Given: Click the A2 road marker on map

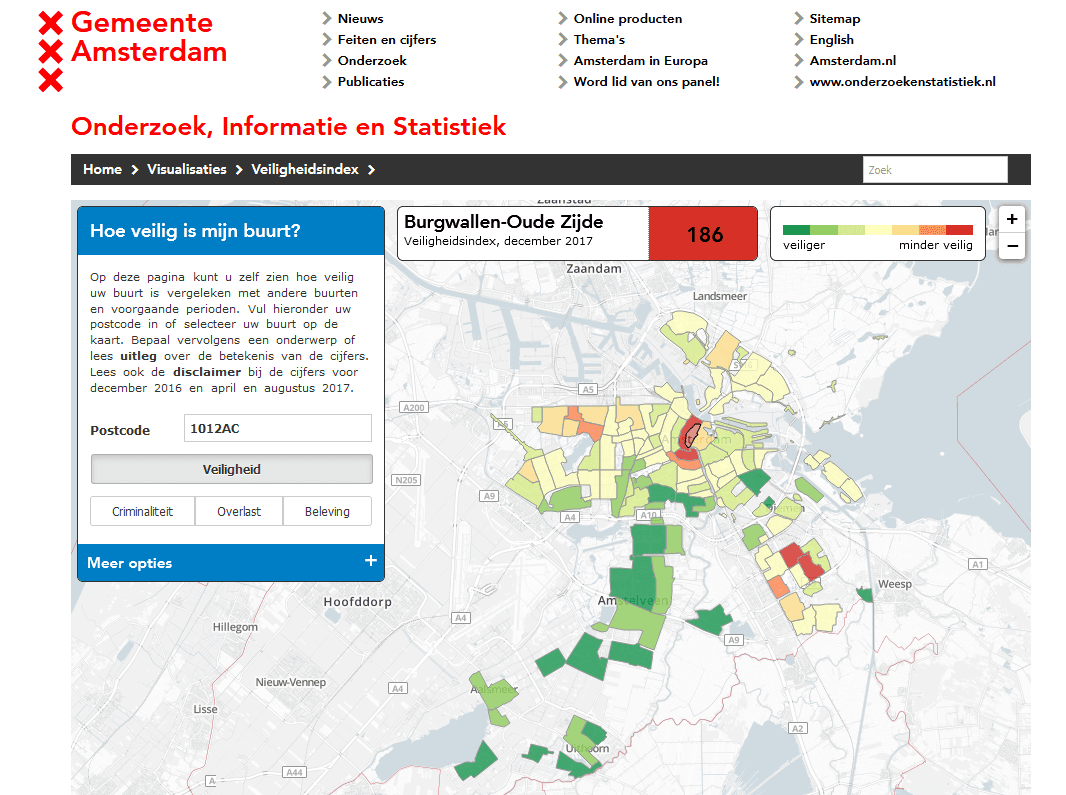Looking at the screenshot, I should 797,728.
